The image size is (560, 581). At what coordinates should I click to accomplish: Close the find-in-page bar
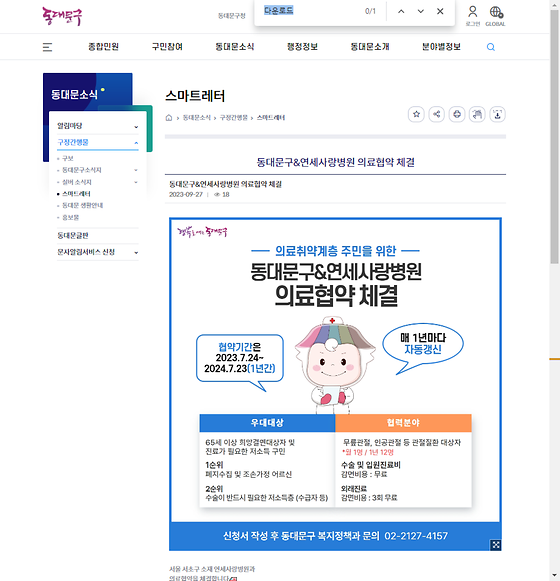pos(440,11)
